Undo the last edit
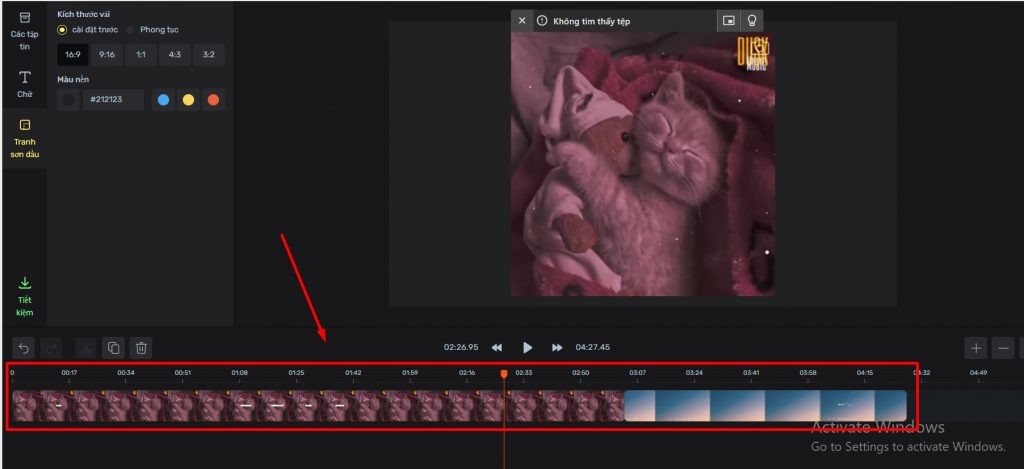Image resolution: width=1024 pixels, height=469 pixels. tap(24, 348)
